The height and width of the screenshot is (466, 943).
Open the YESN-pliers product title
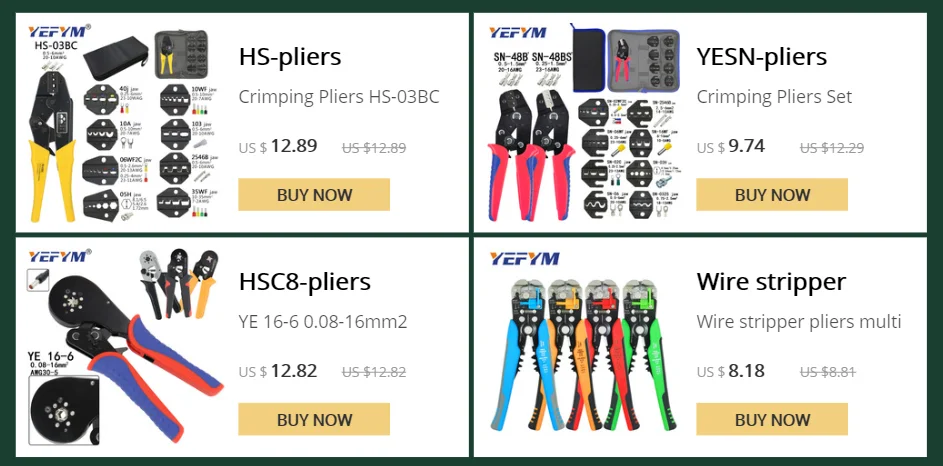click(x=761, y=57)
